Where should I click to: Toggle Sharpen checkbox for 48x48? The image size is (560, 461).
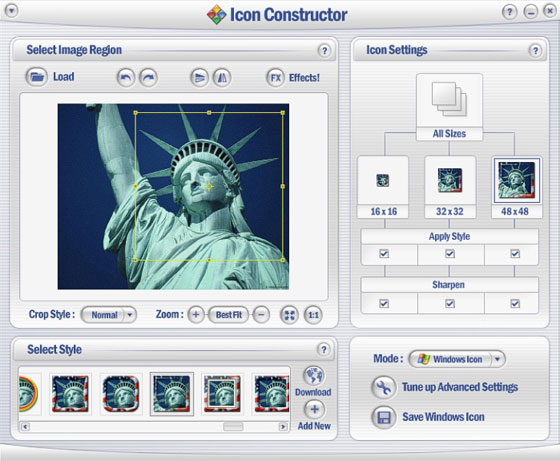(x=515, y=304)
